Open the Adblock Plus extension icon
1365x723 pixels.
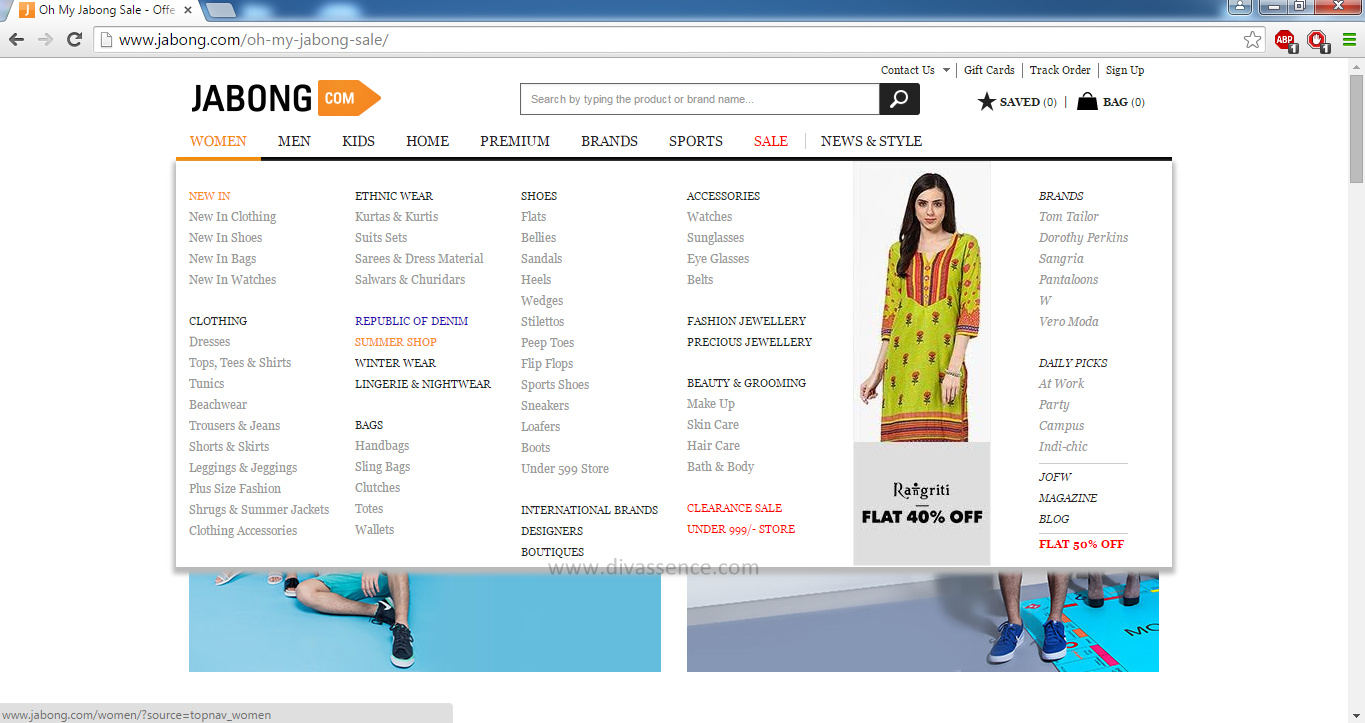[1285, 40]
